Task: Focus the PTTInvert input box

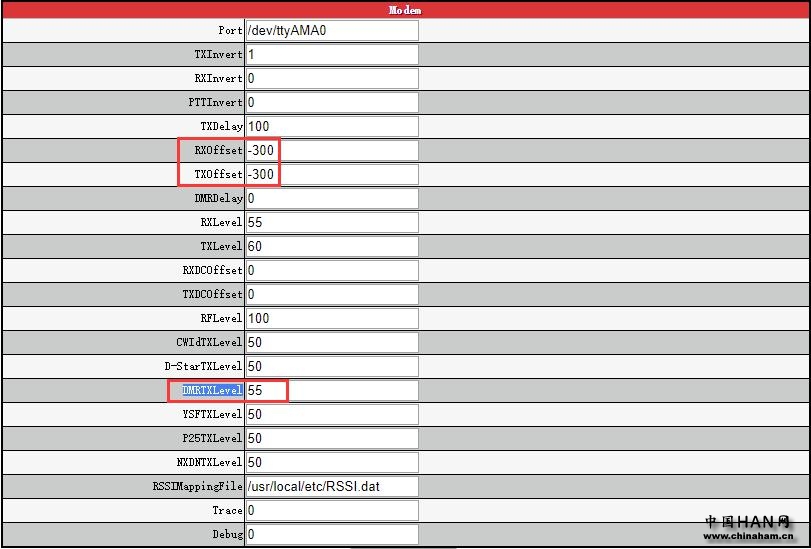Action: point(331,102)
